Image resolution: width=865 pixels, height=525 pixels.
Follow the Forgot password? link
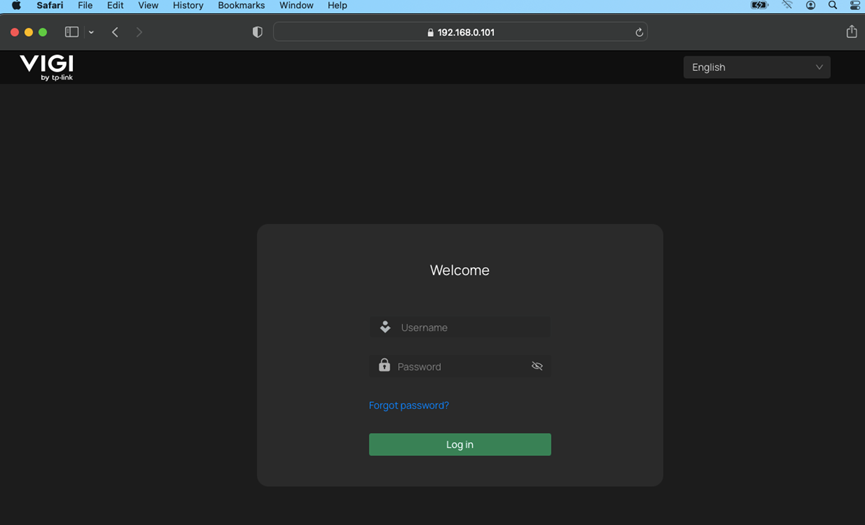tap(409, 405)
